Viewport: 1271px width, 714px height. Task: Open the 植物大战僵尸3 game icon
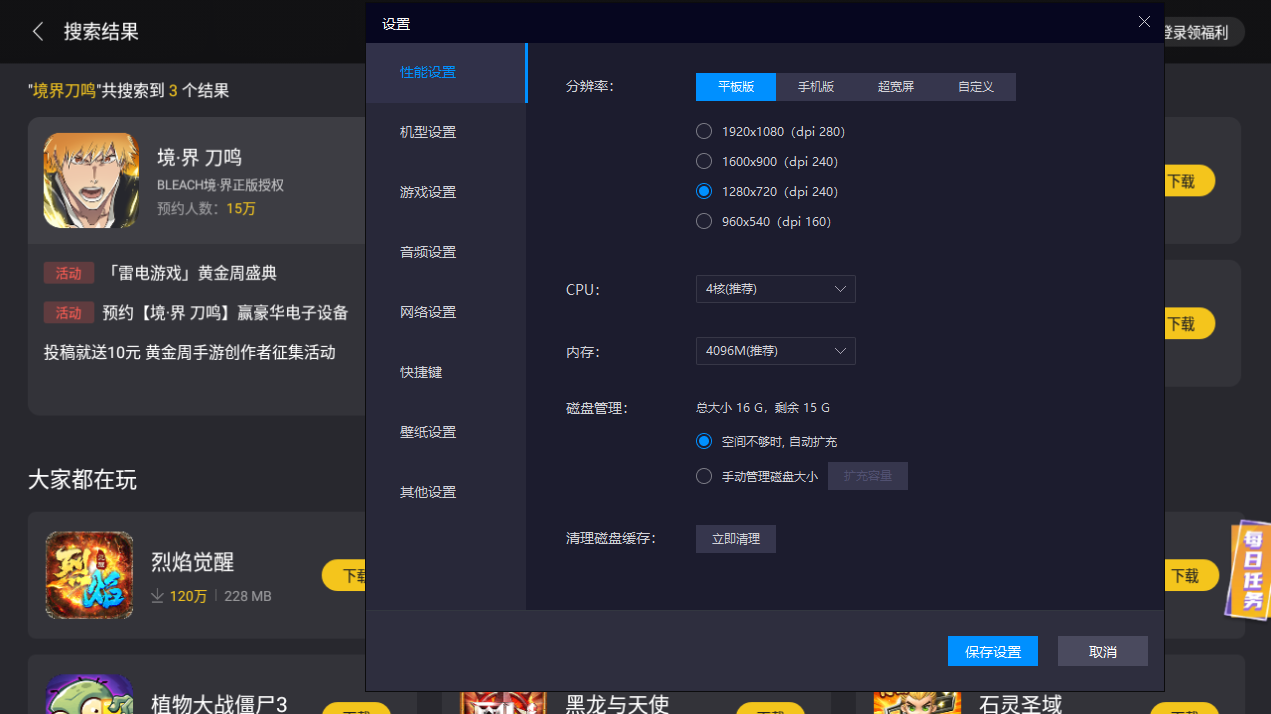click(89, 693)
